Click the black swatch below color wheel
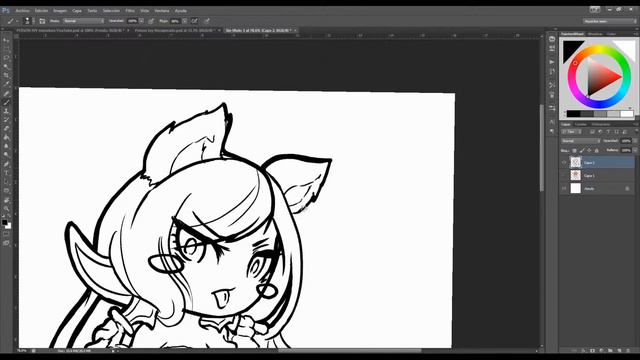 pyautogui.click(x=573, y=114)
